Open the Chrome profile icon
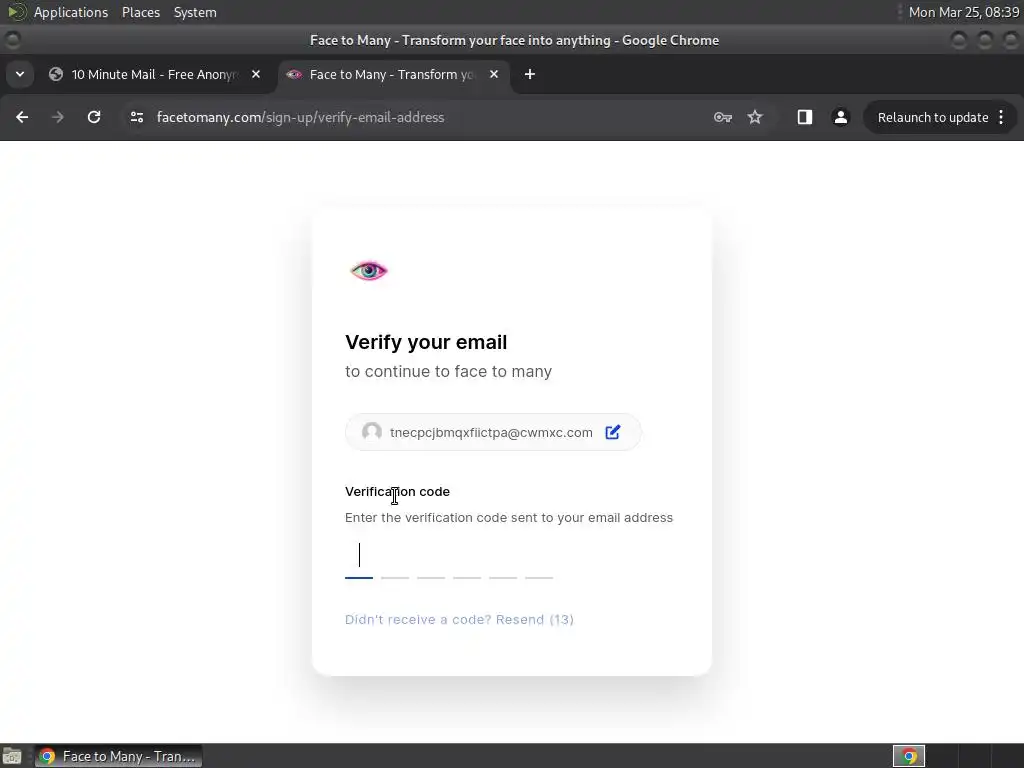The height and width of the screenshot is (768, 1024). point(840,117)
